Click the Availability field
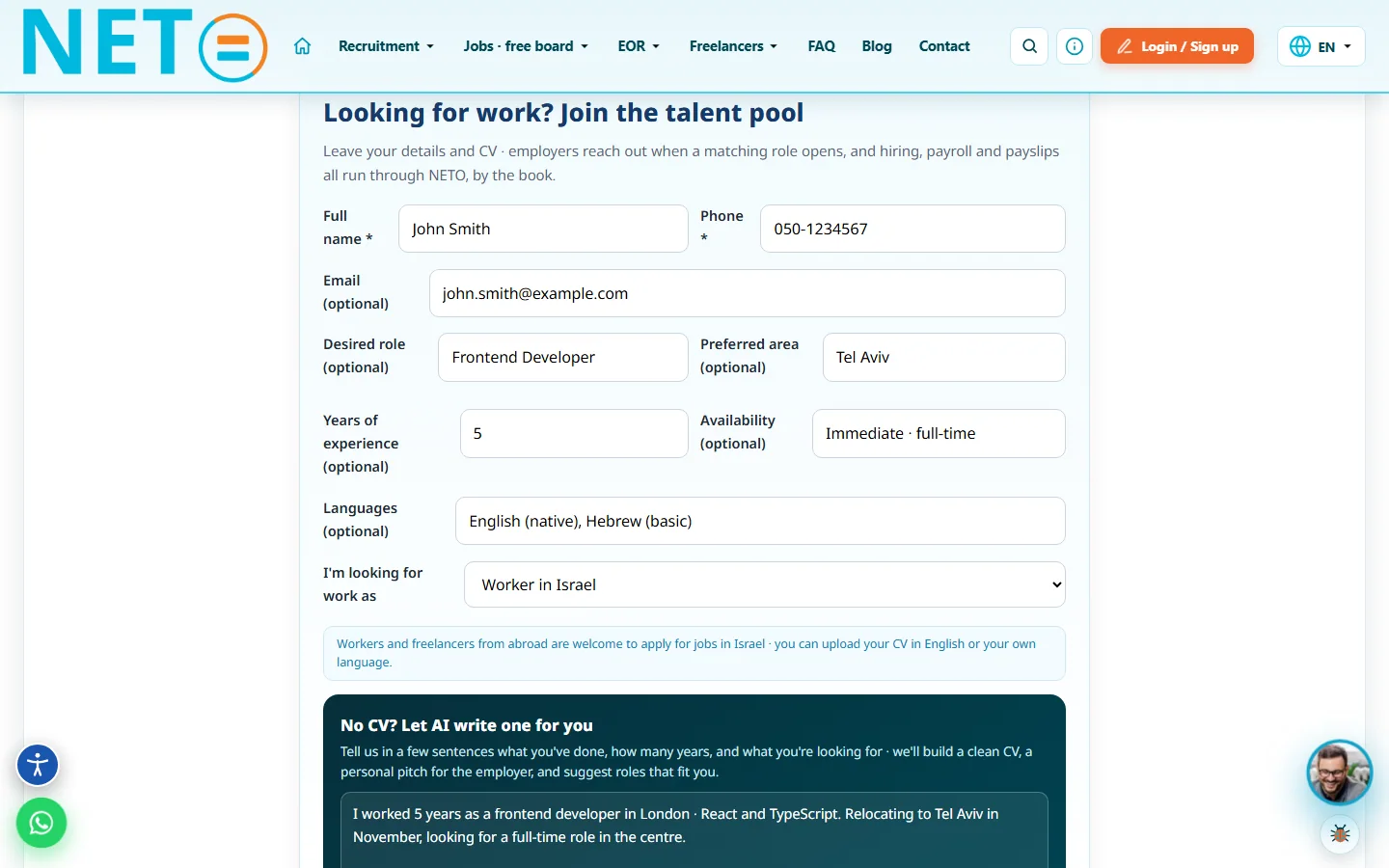The width and height of the screenshot is (1389, 868). point(939,433)
